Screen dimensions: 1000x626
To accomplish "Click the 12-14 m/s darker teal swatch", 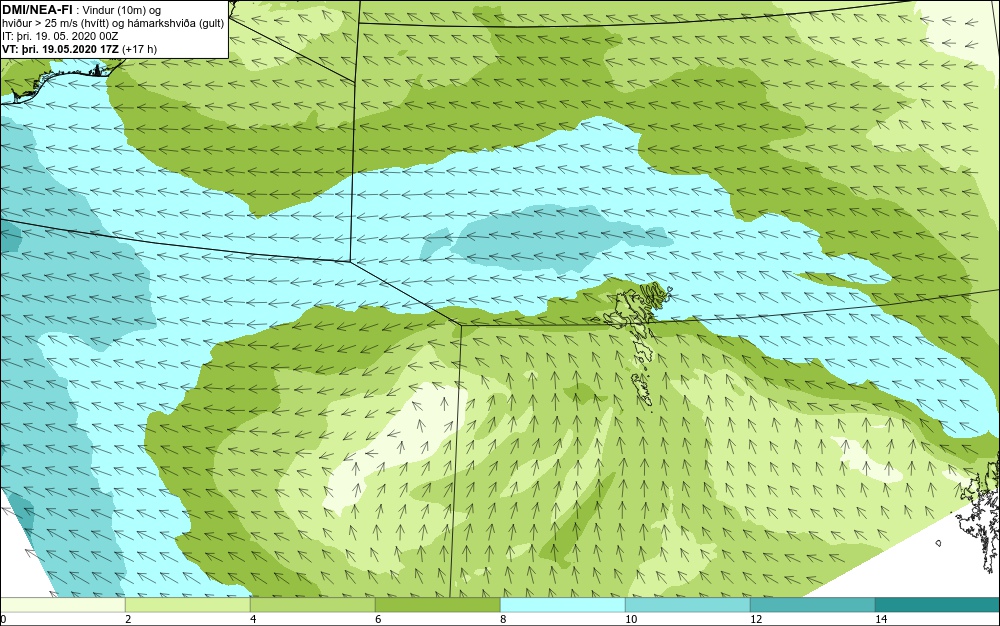I will point(812,605).
